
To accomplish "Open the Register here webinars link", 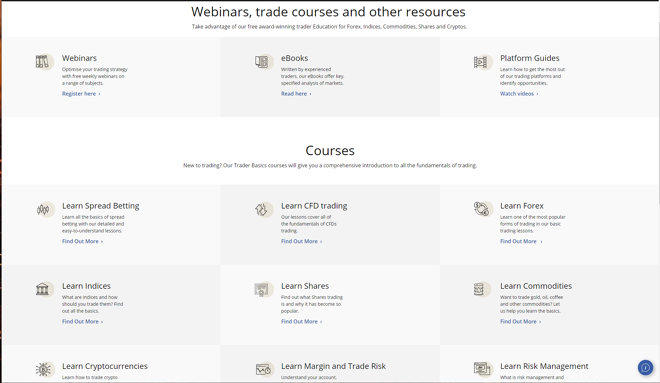I will click(x=81, y=94).
